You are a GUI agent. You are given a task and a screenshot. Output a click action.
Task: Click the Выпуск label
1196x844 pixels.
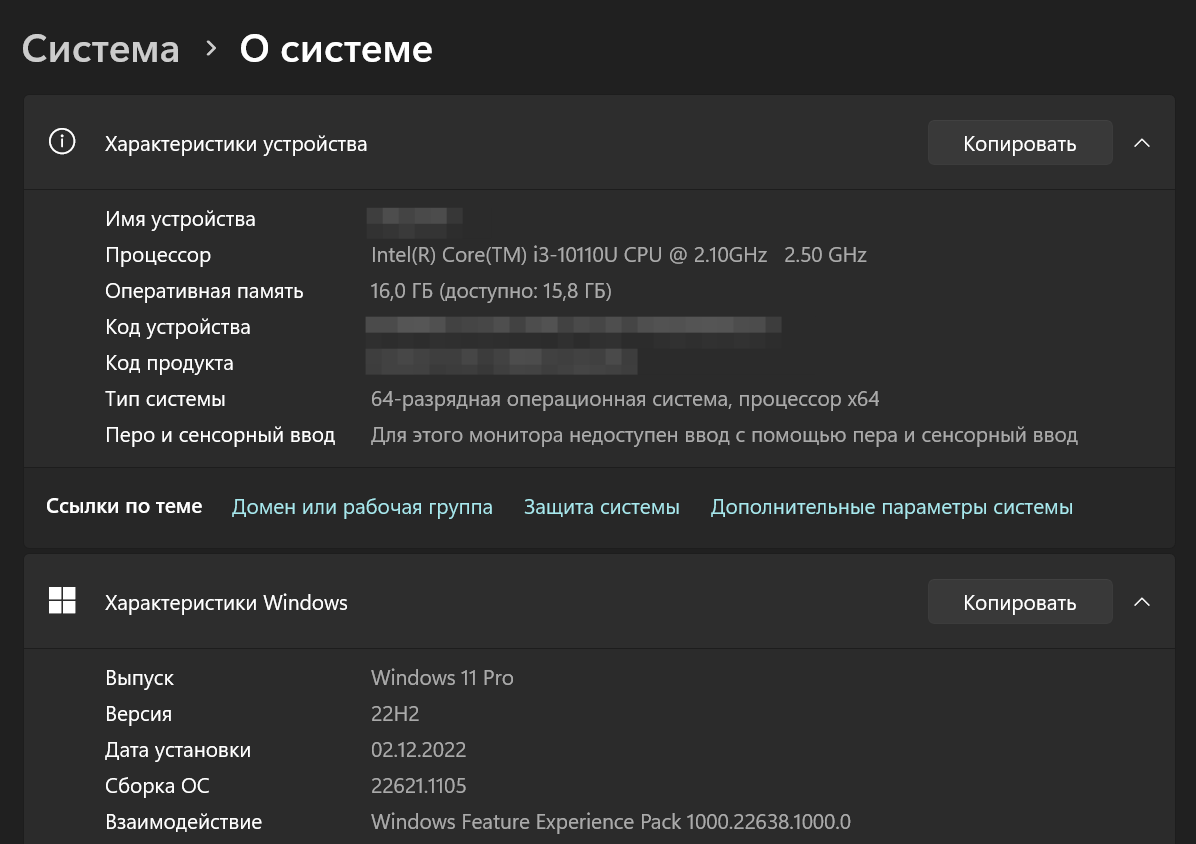click(140, 679)
